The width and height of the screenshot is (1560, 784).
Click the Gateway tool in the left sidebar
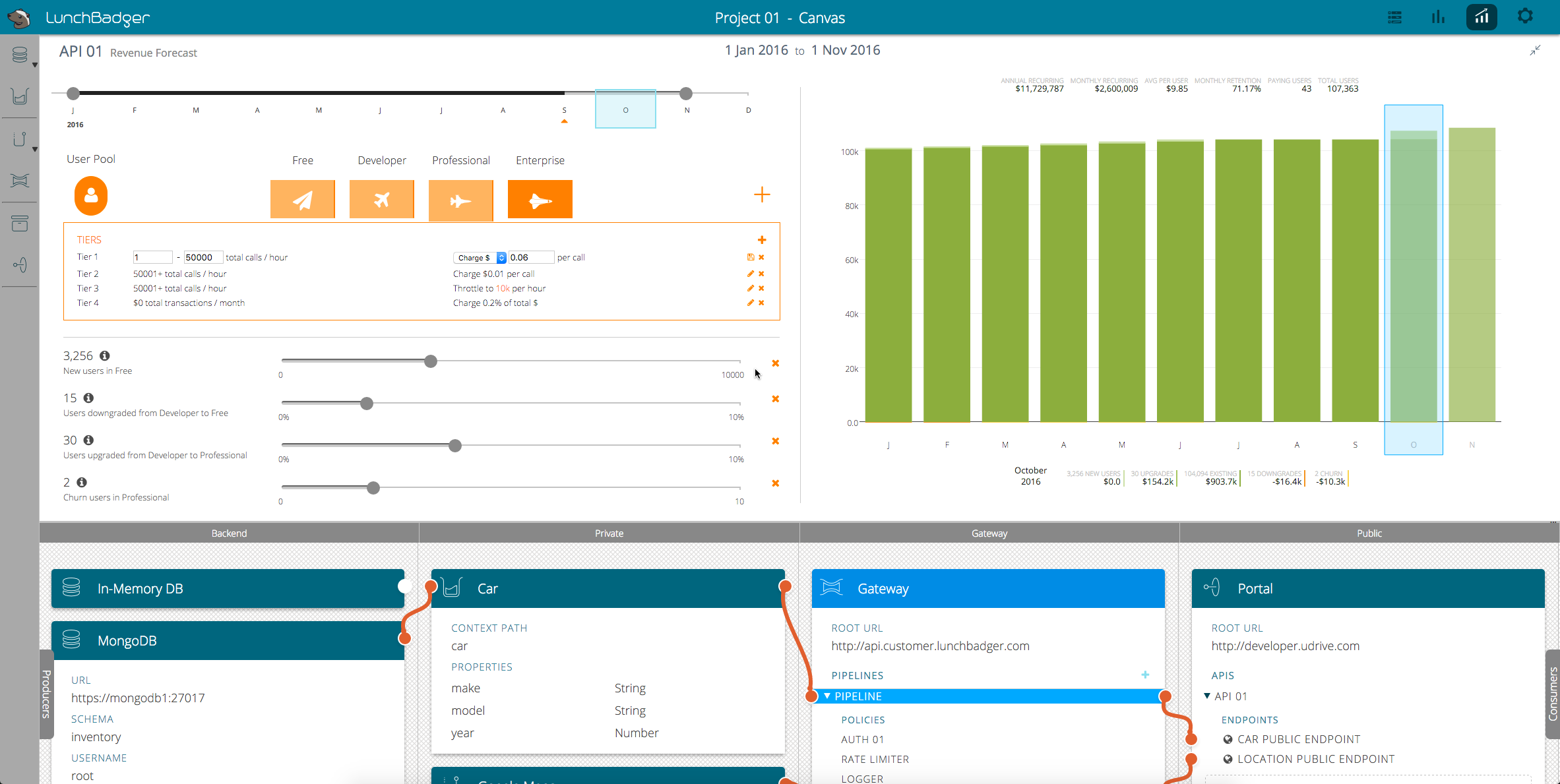pos(20,181)
